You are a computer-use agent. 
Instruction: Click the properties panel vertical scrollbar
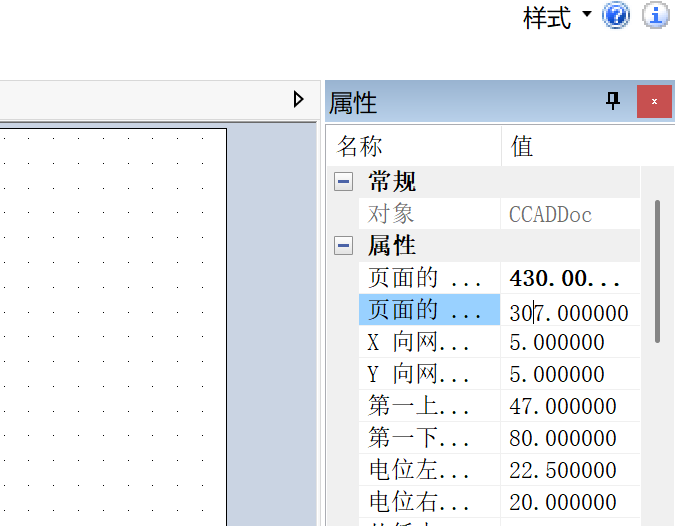[x=657, y=271]
